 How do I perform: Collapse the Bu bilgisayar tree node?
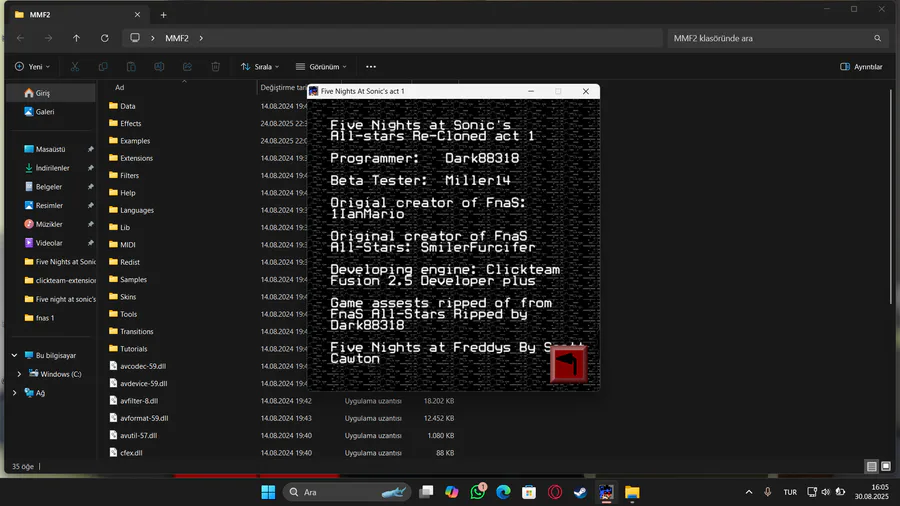(x=14, y=355)
